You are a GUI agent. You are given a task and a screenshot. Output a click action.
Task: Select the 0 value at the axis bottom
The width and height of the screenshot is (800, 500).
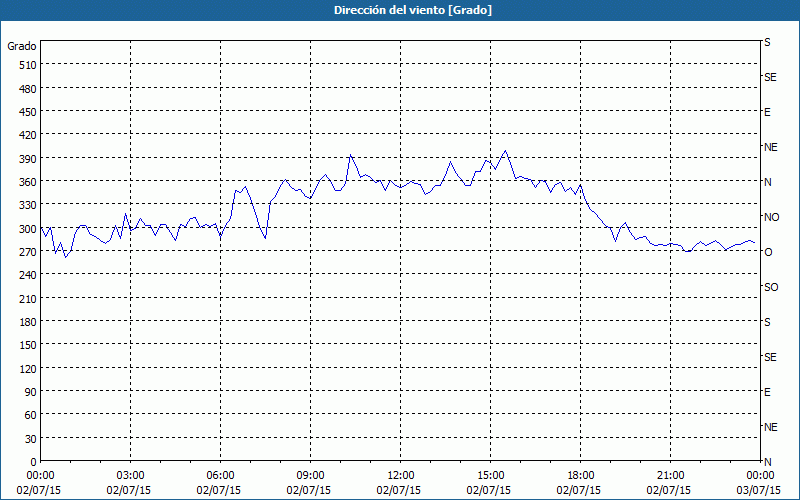pyautogui.click(x=33, y=462)
